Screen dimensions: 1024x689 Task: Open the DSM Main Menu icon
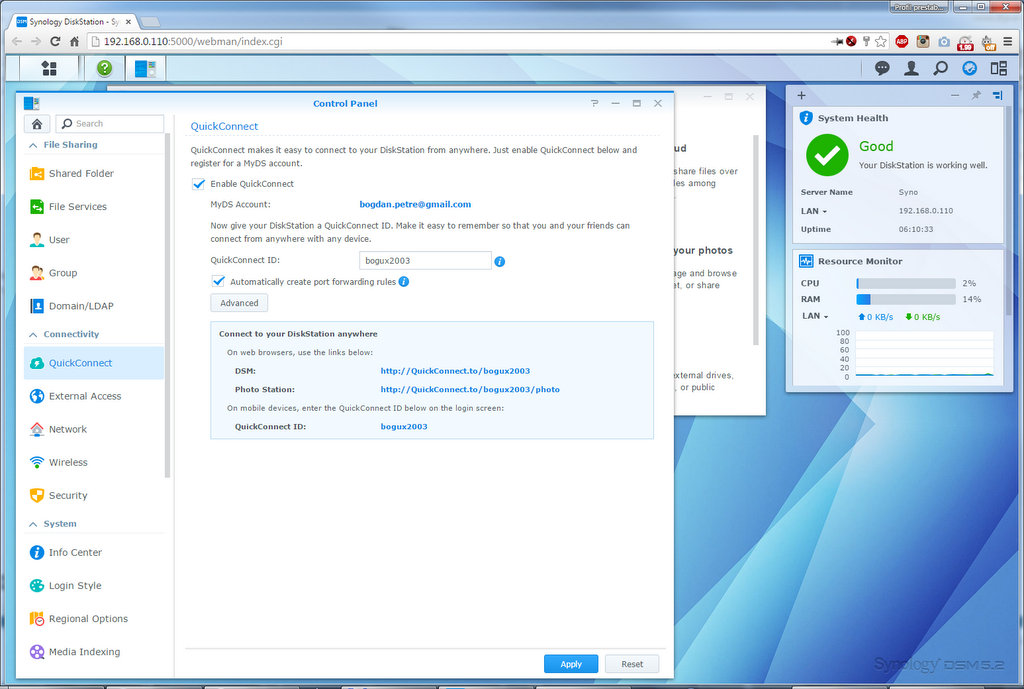click(x=49, y=68)
